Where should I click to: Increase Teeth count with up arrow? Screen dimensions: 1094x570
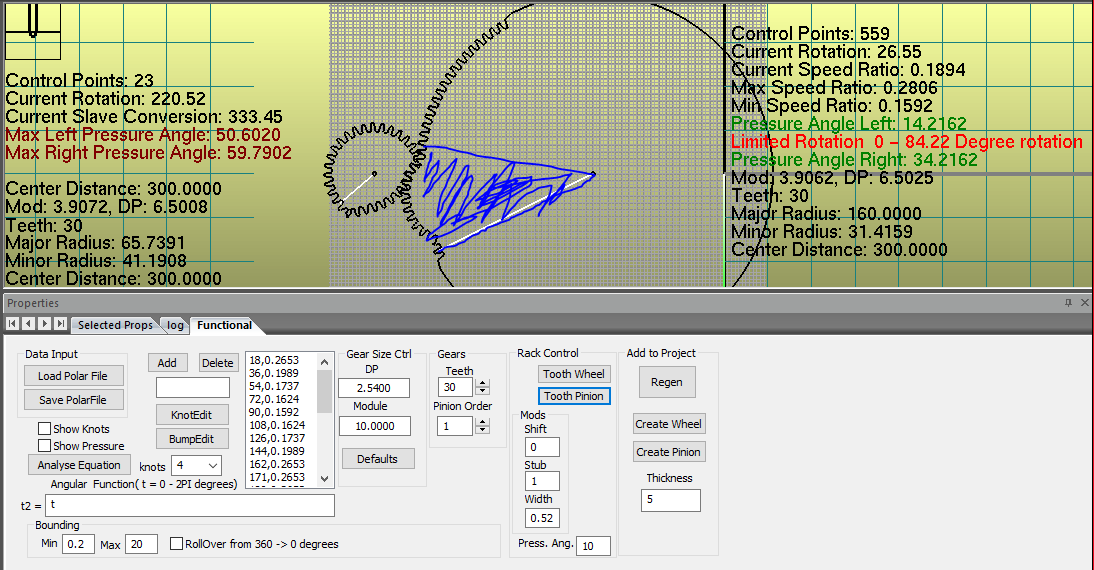click(483, 383)
